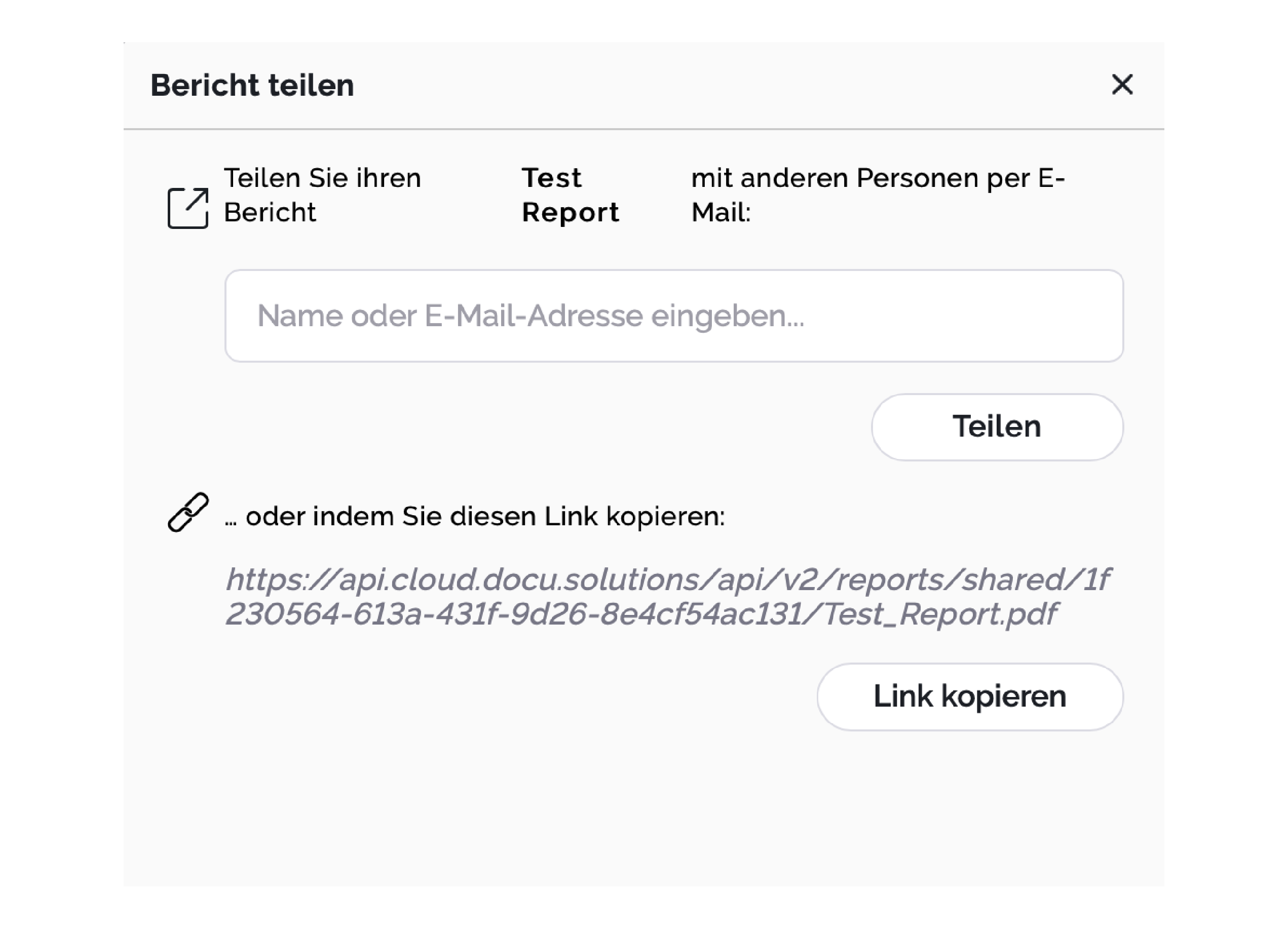Click the Teilen button
The width and height of the screenshot is (1288, 929).
point(997,427)
